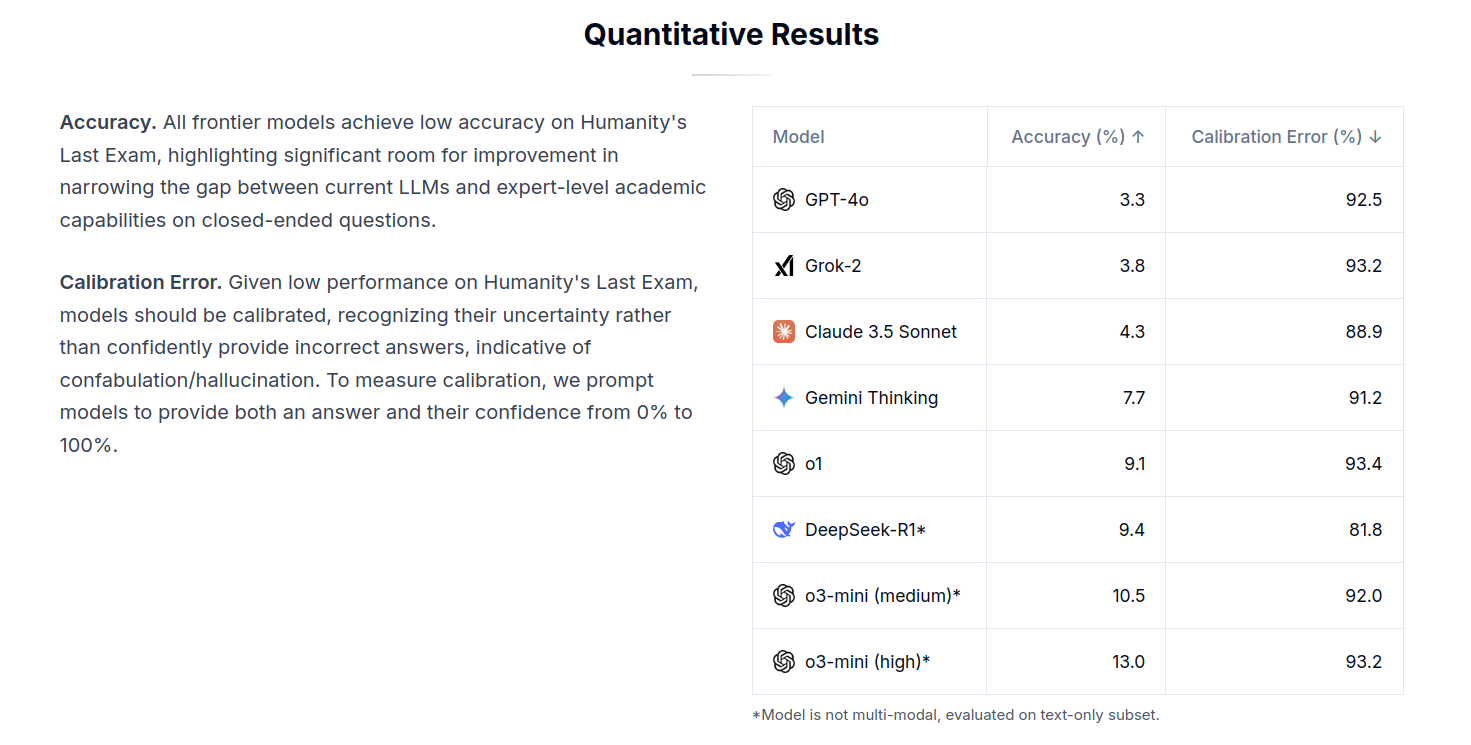Click the multi-modal footnote below the table
Image resolution: width=1471 pixels, height=745 pixels.
(956, 715)
